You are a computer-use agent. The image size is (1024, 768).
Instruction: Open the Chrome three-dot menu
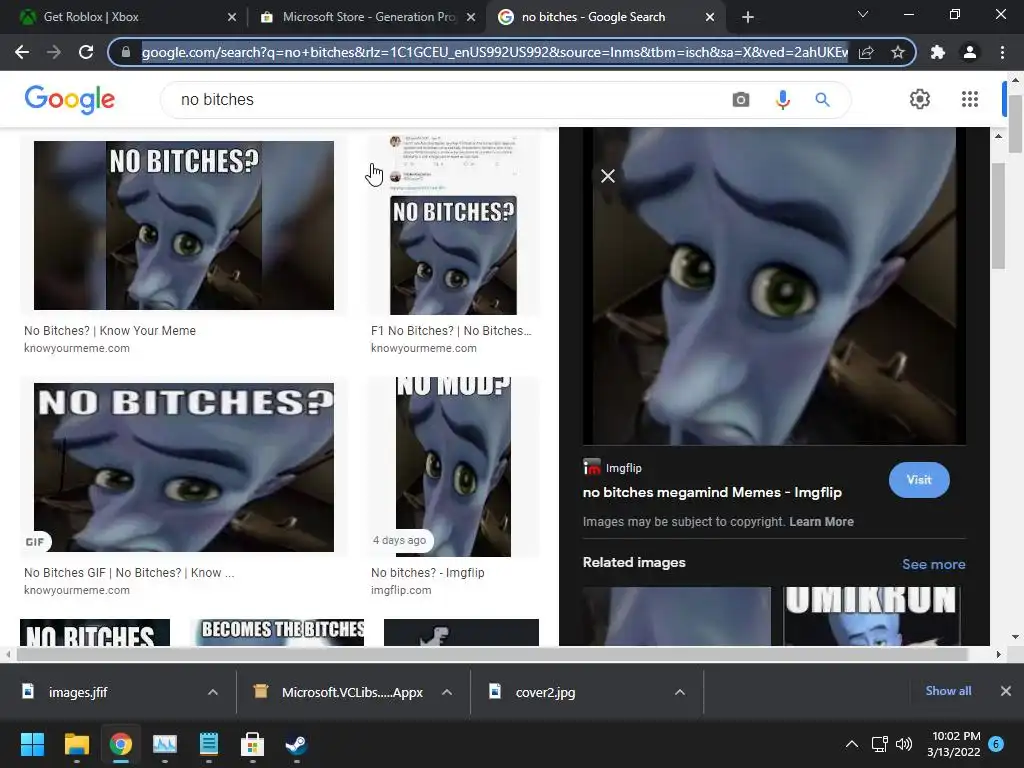1002,52
